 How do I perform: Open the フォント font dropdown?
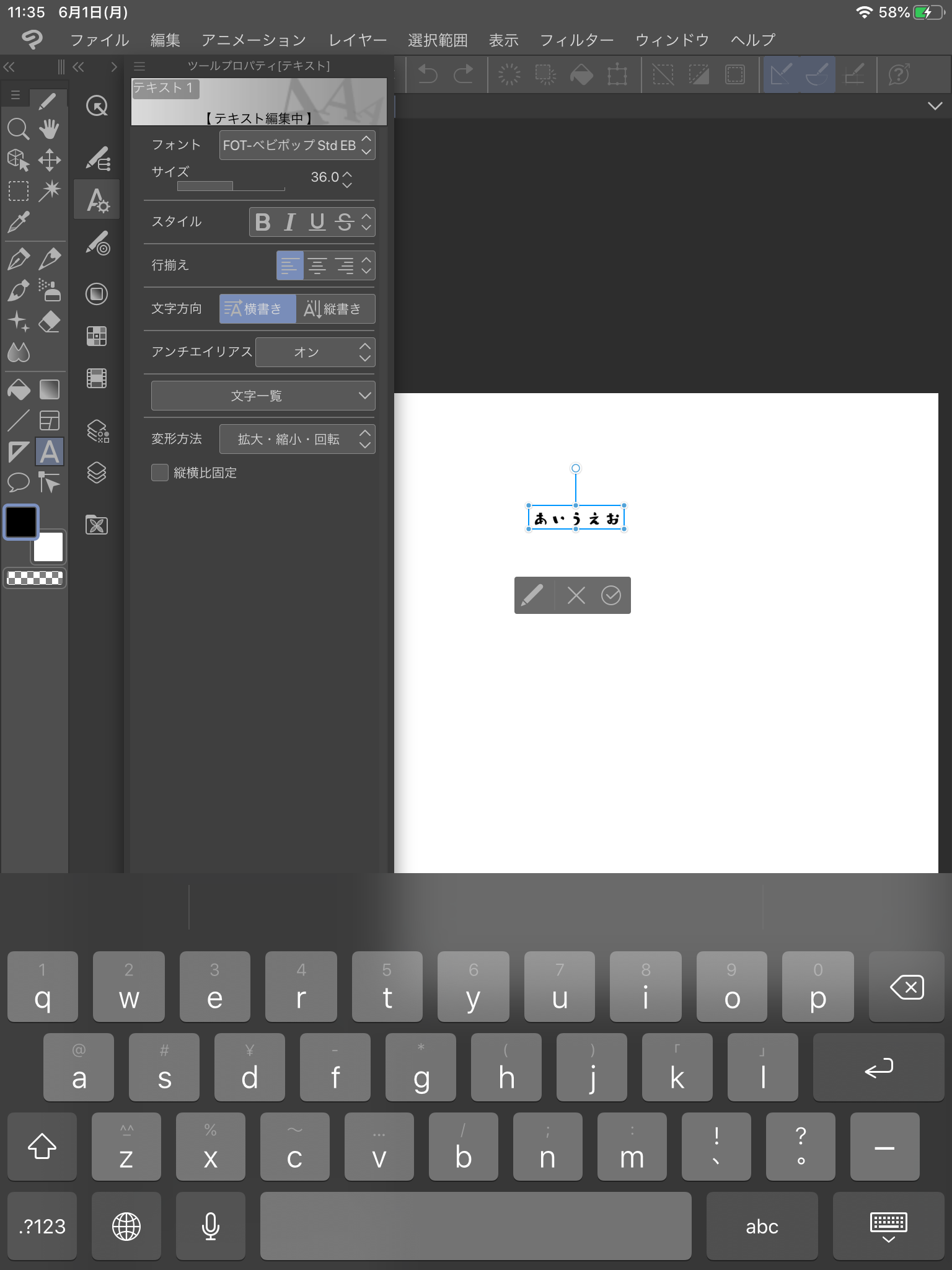(297, 145)
